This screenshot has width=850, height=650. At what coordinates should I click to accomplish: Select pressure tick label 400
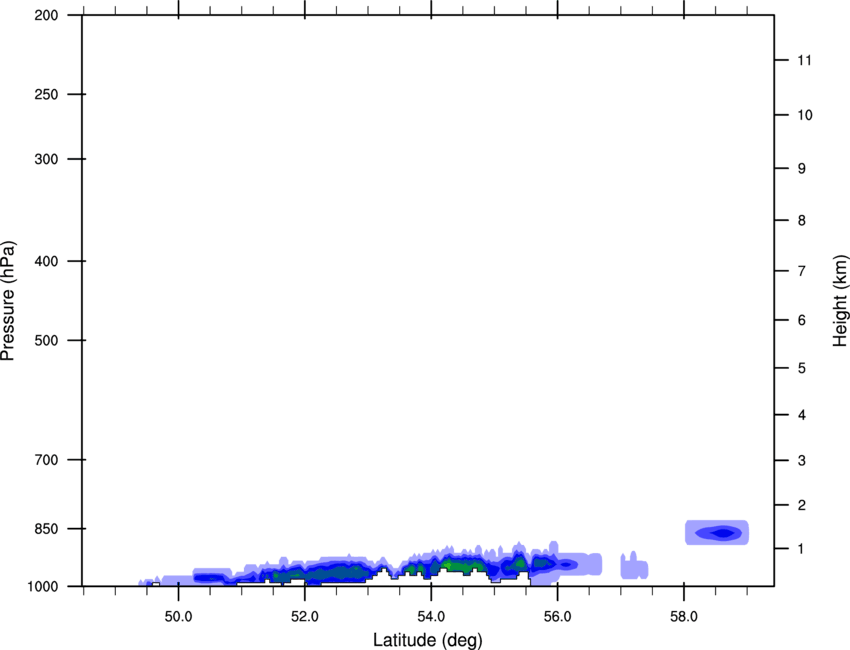click(x=46, y=261)
